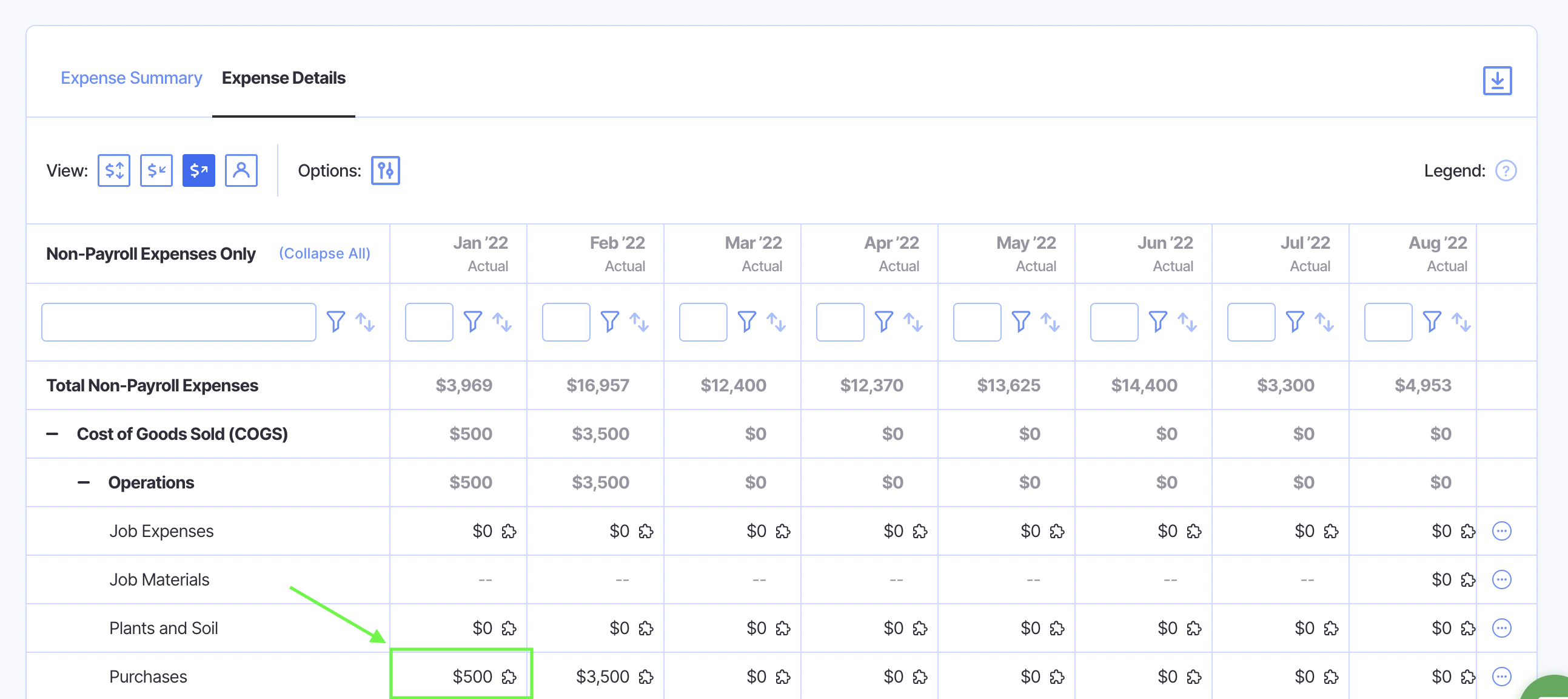Screen dimensions: 1568x699
Task: Click the Jan '22 column filter icon
Action: tap(472, 322)
